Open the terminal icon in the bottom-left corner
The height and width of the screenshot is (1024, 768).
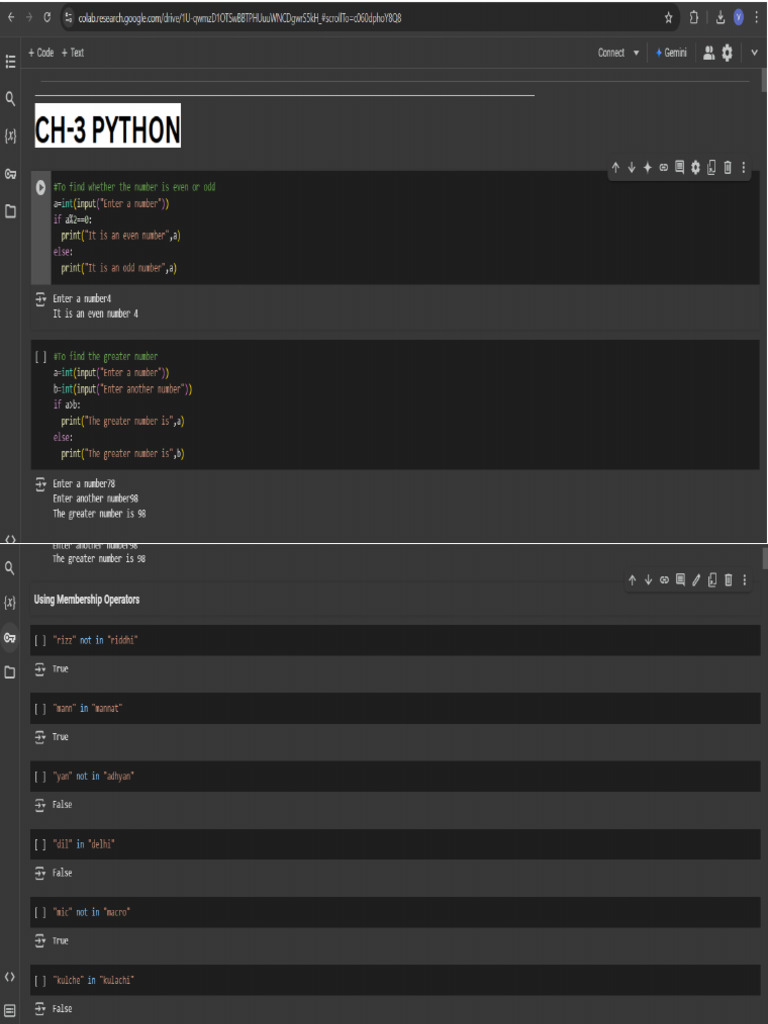(11, 1010)
